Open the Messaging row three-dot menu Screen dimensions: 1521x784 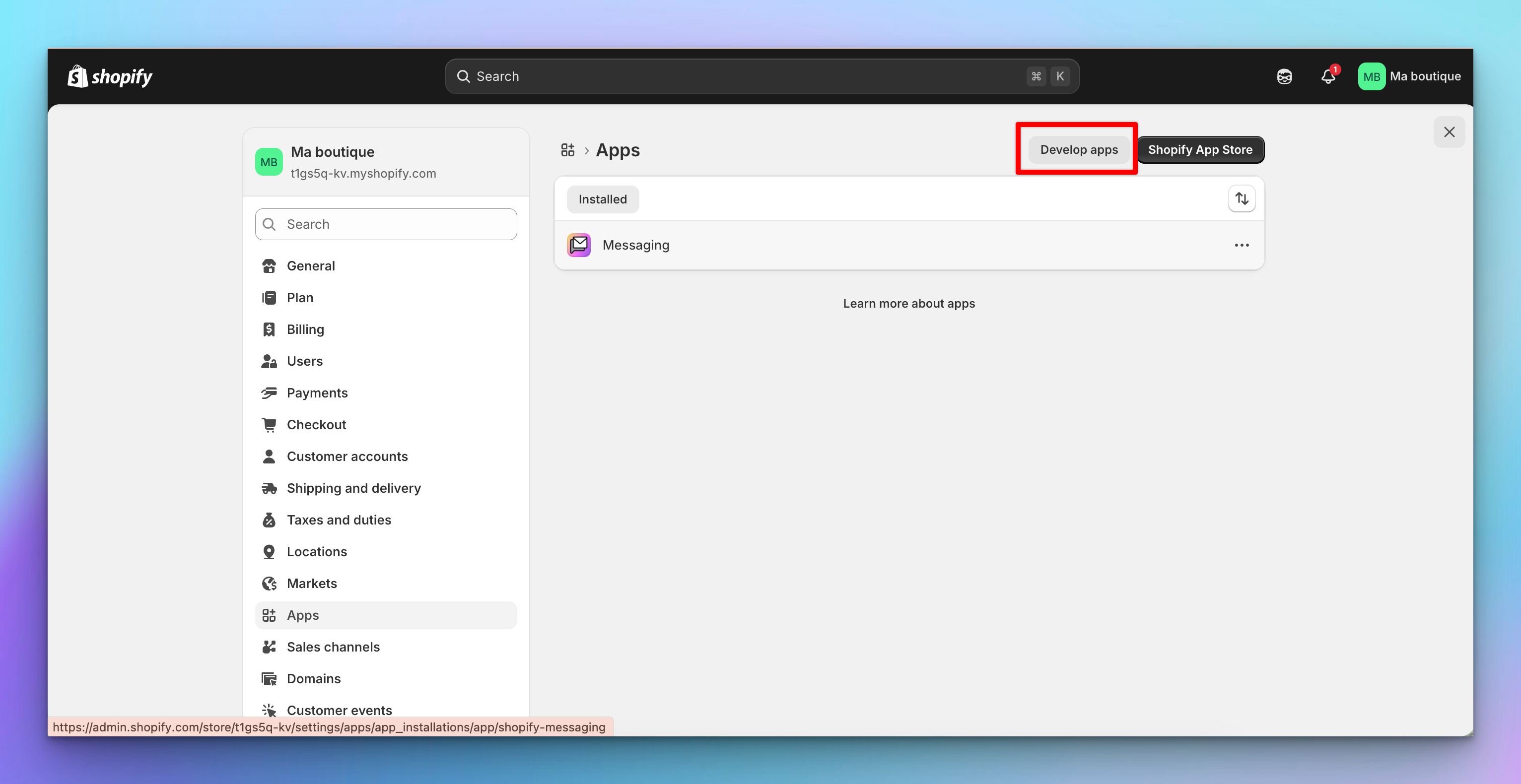point(1242,245)
